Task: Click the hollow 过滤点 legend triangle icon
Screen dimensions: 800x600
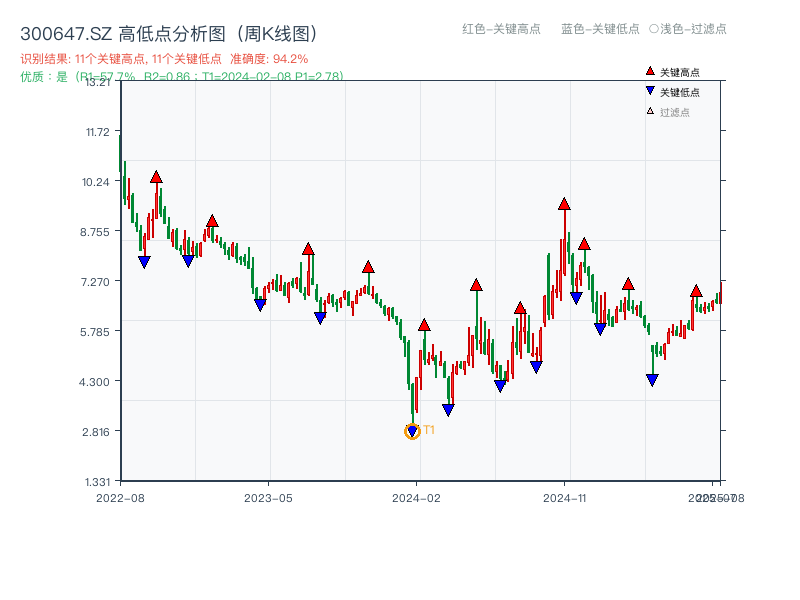Action: 650,111
